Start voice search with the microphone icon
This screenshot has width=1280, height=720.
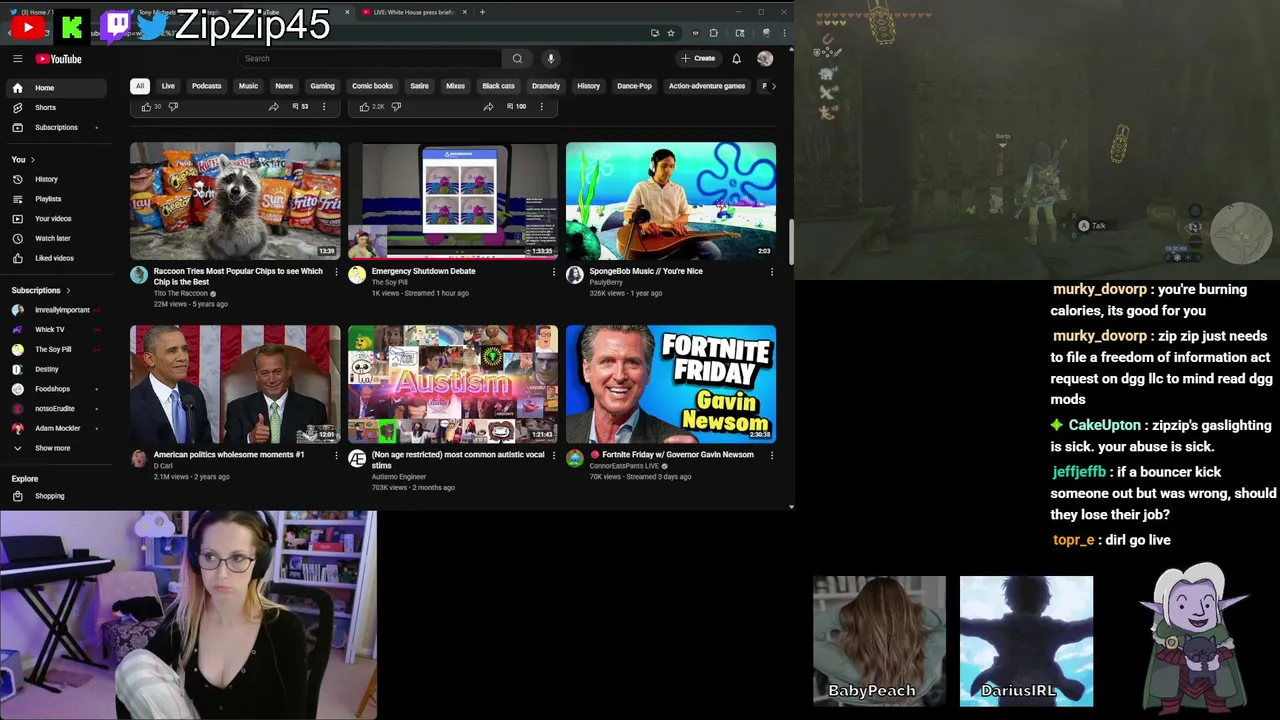click(550, 59)
